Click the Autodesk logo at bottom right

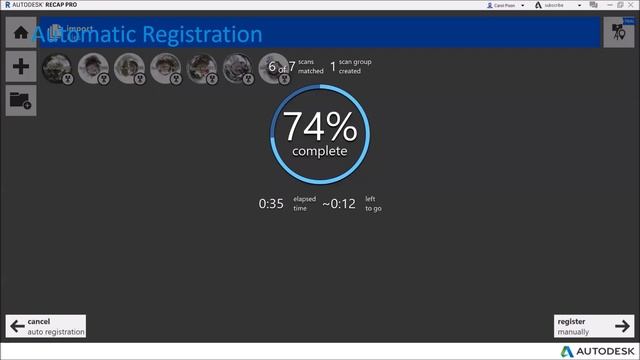click(x=598, y=351)
